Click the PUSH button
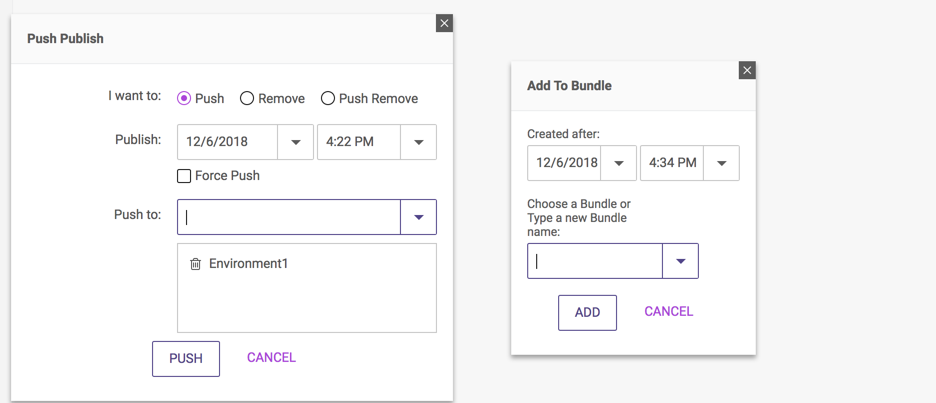 click(186, 359)
